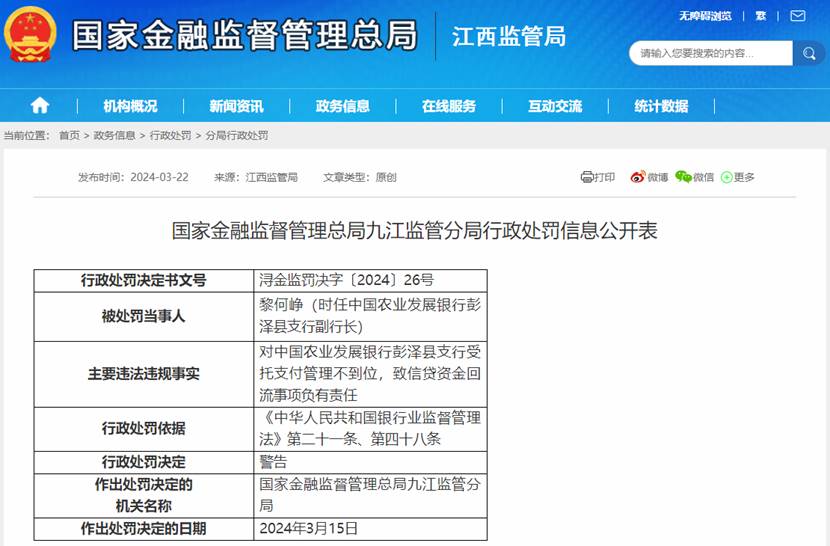Click the home icon in navigation bar
830x546 pixels.
[x=40, y=106]
